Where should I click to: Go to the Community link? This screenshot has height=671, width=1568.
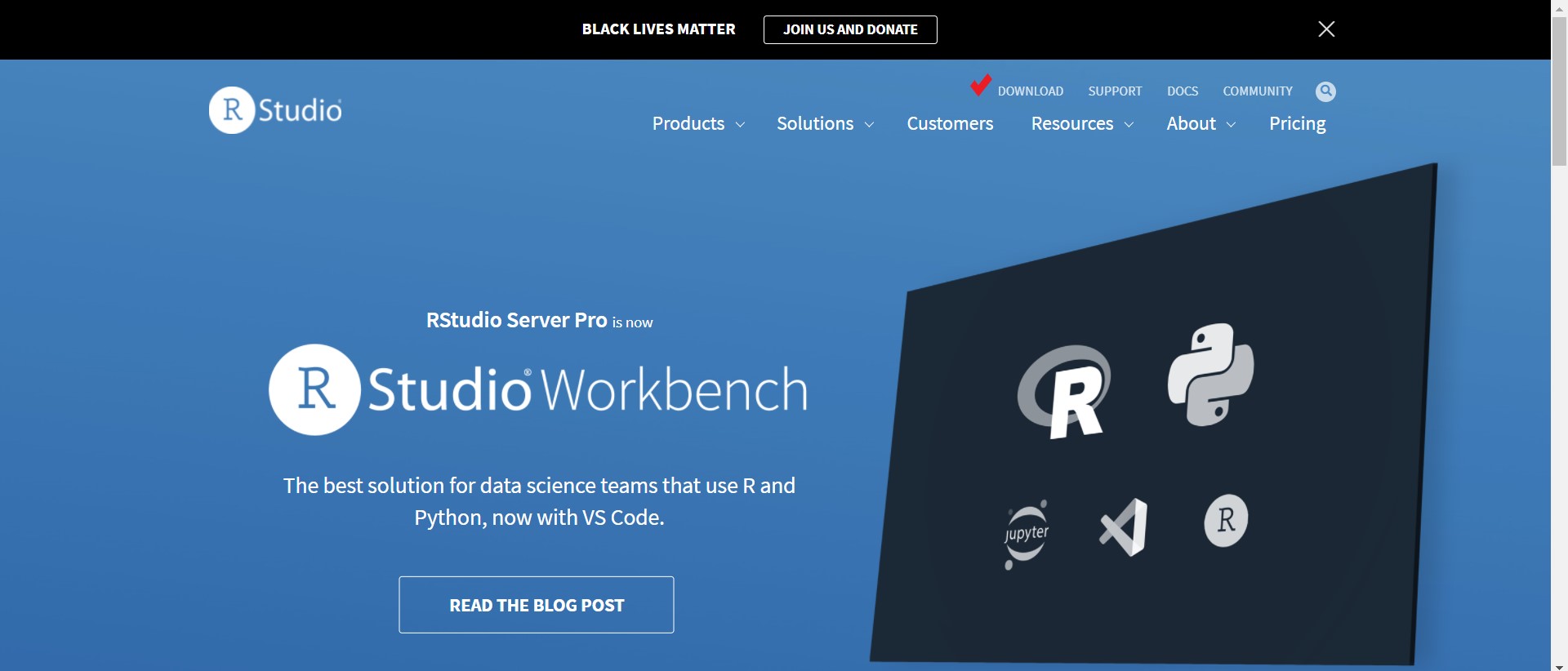[1258, 91]
